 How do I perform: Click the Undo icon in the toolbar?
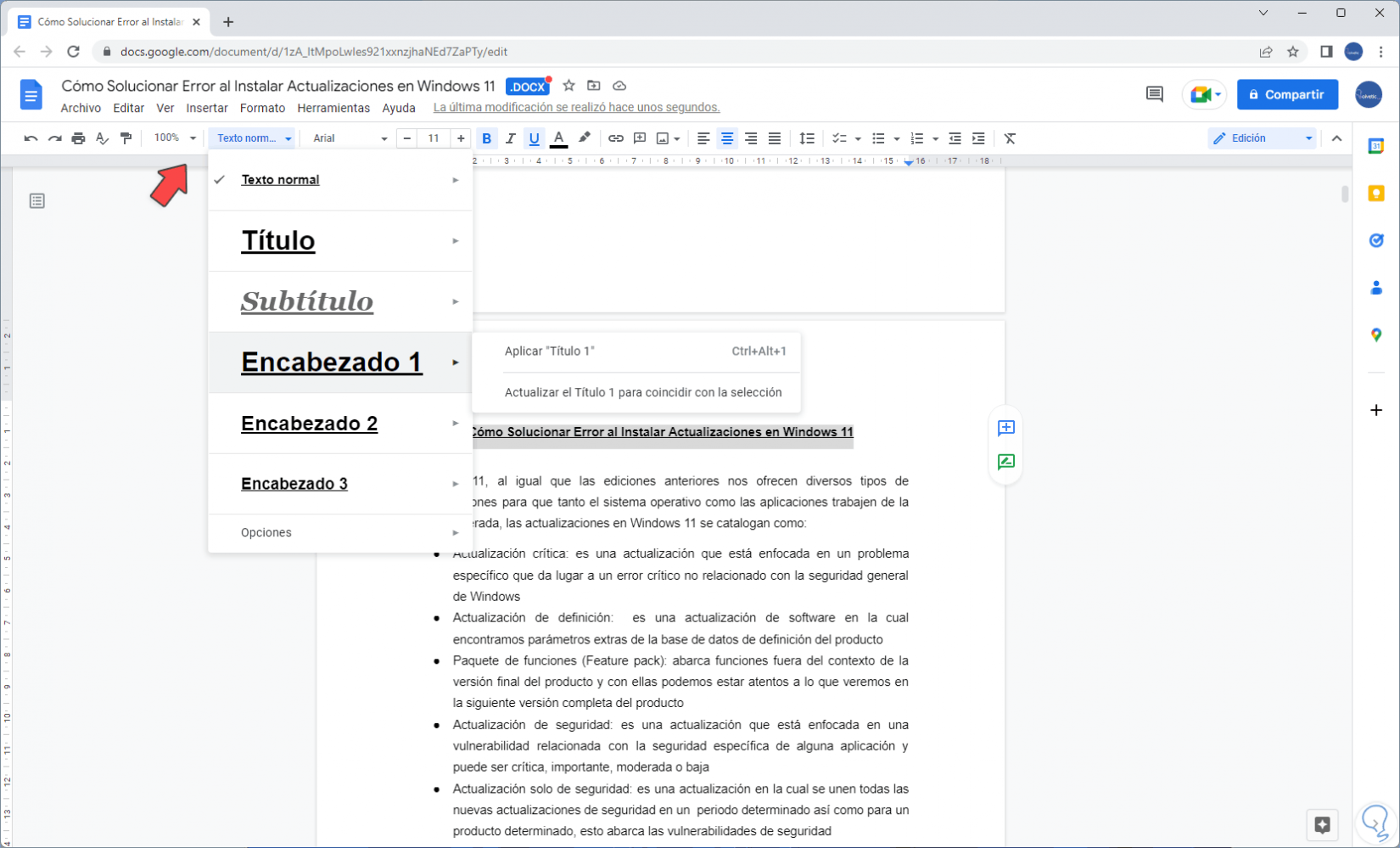pyautogui.click(x=31, y=138)
